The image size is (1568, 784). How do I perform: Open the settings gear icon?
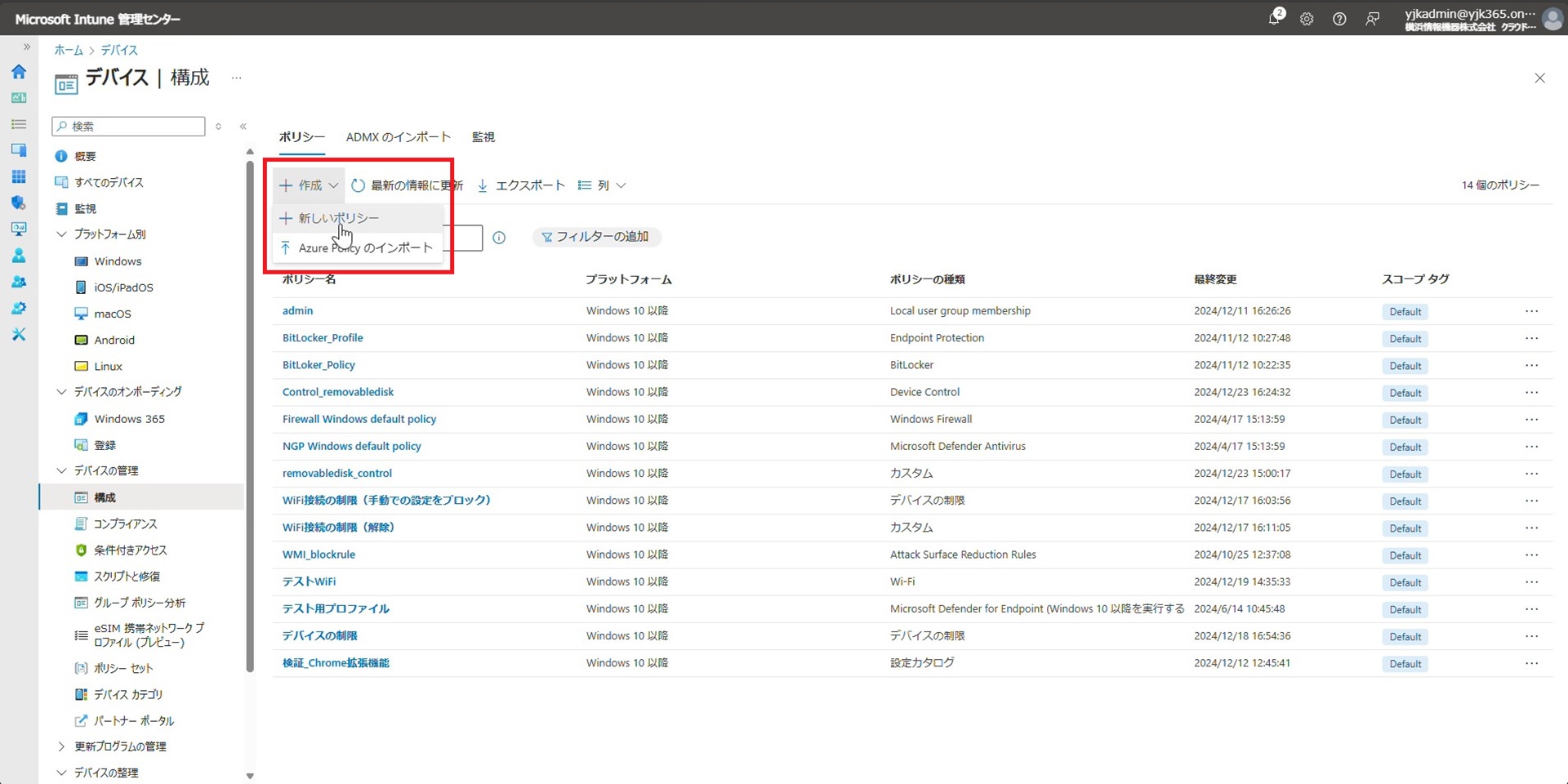(1307, 19)
